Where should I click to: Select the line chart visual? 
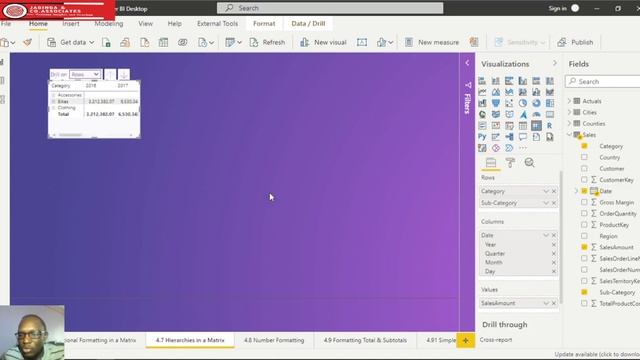pyautogui.click(x=482, y=92)
